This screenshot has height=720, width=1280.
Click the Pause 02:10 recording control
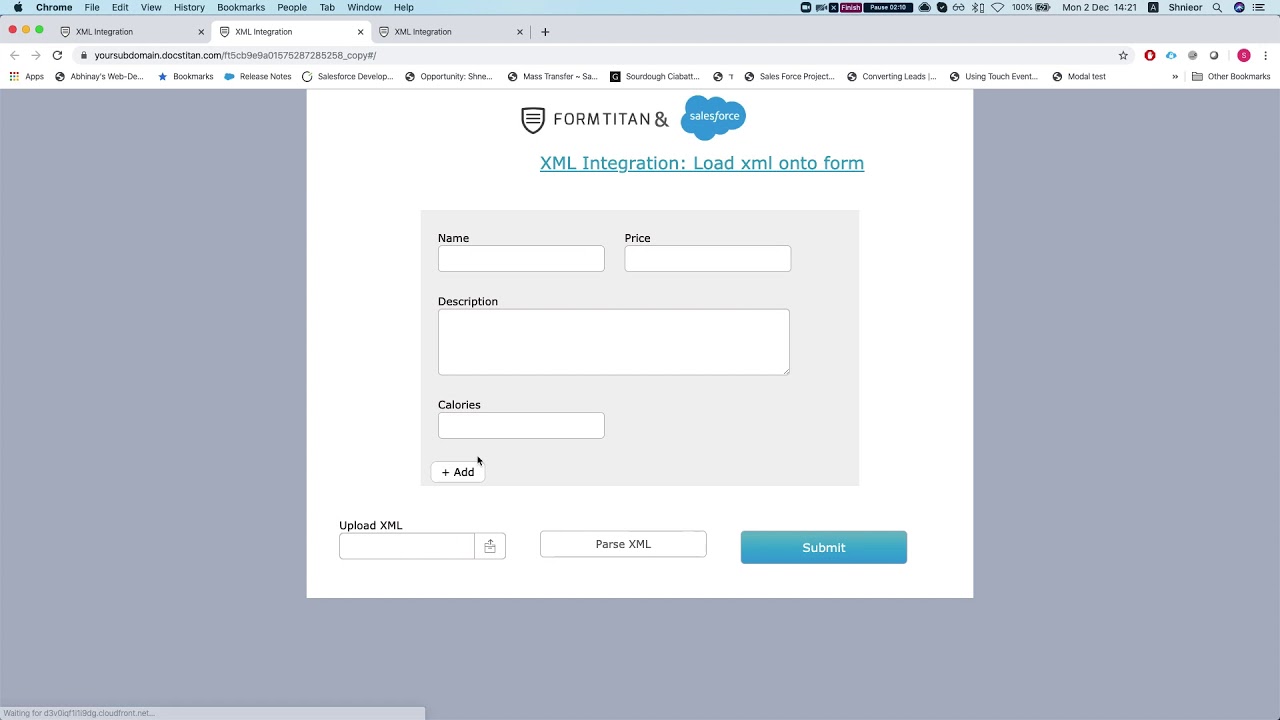coord(888,7)
